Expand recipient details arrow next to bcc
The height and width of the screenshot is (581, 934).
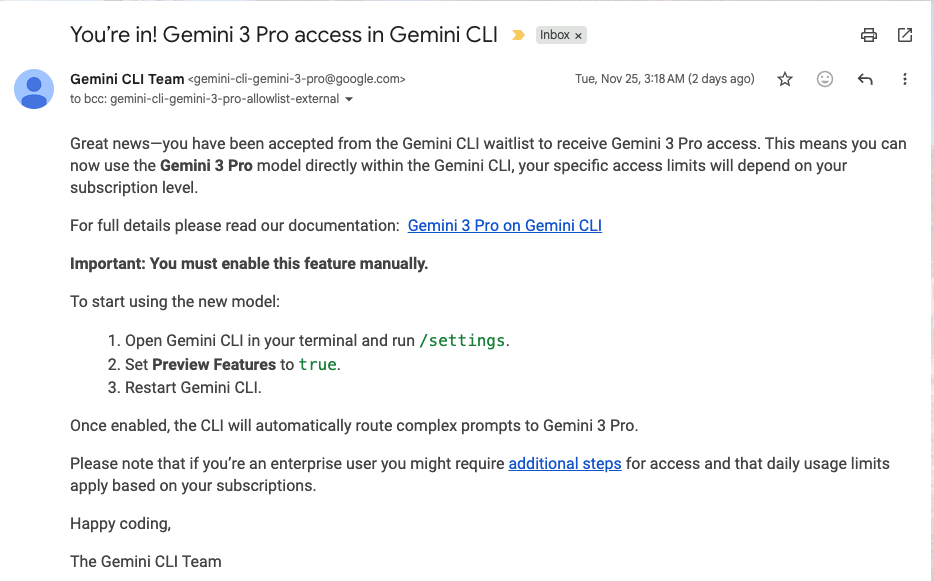(348, 100)
